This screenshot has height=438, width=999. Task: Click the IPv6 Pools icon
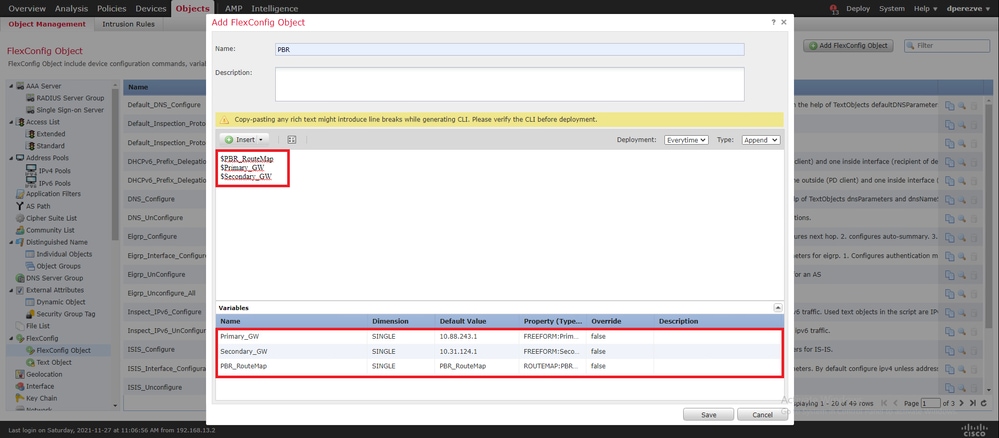pos(31,183)
